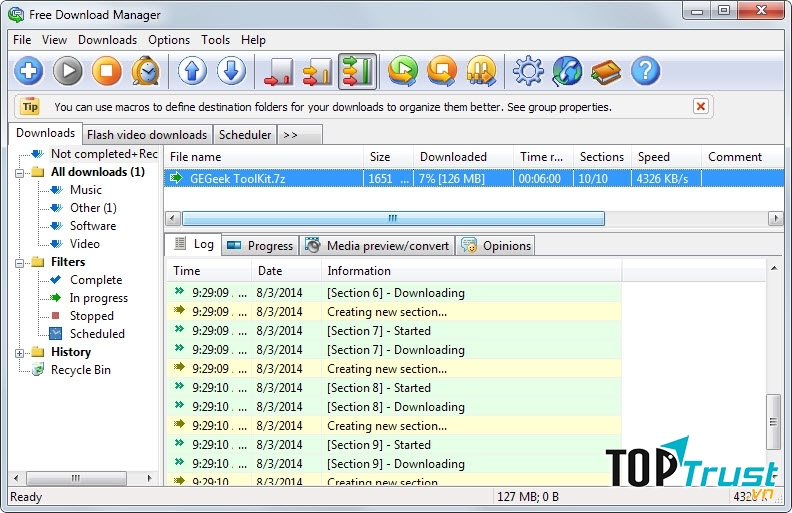Collapse the All downloads tree node
This screenshot has width=792, height=513.
point(19,173)
